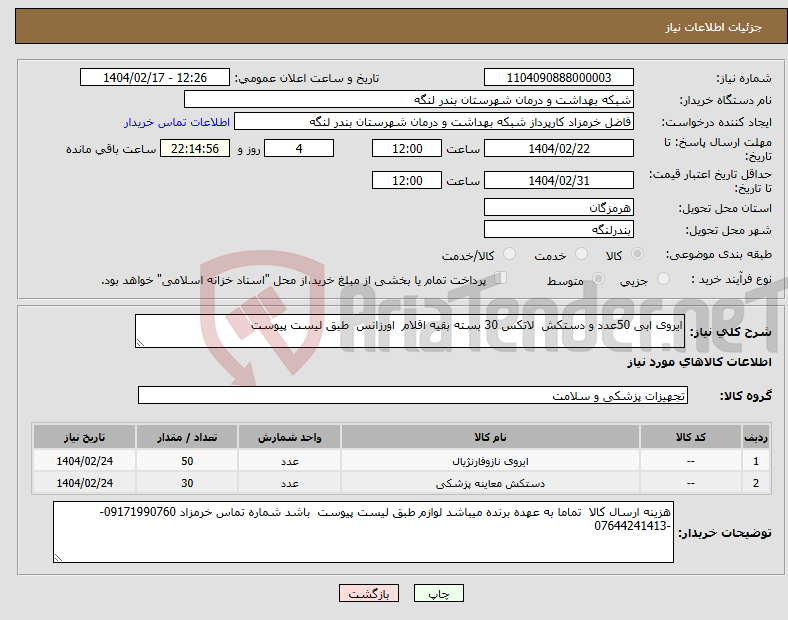Click the need date in row 2
788x620 pixels.
(84, 483)
